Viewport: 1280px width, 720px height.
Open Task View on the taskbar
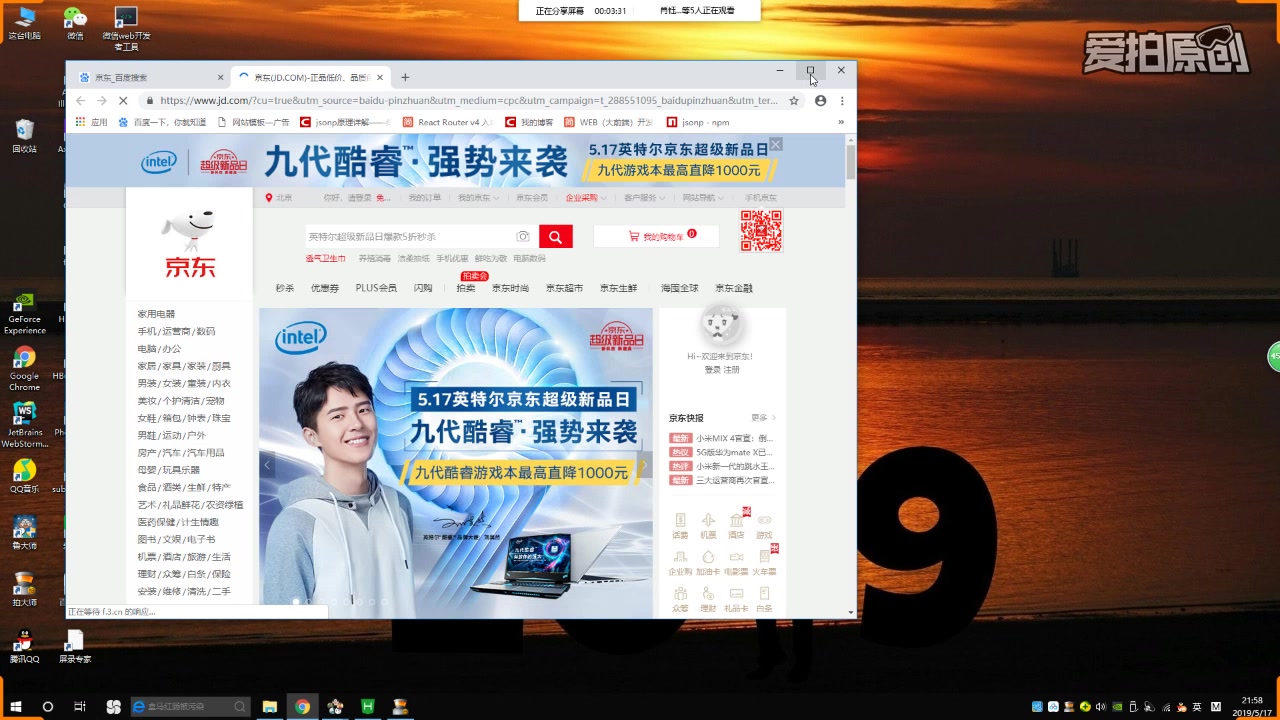tap(80, 706)
